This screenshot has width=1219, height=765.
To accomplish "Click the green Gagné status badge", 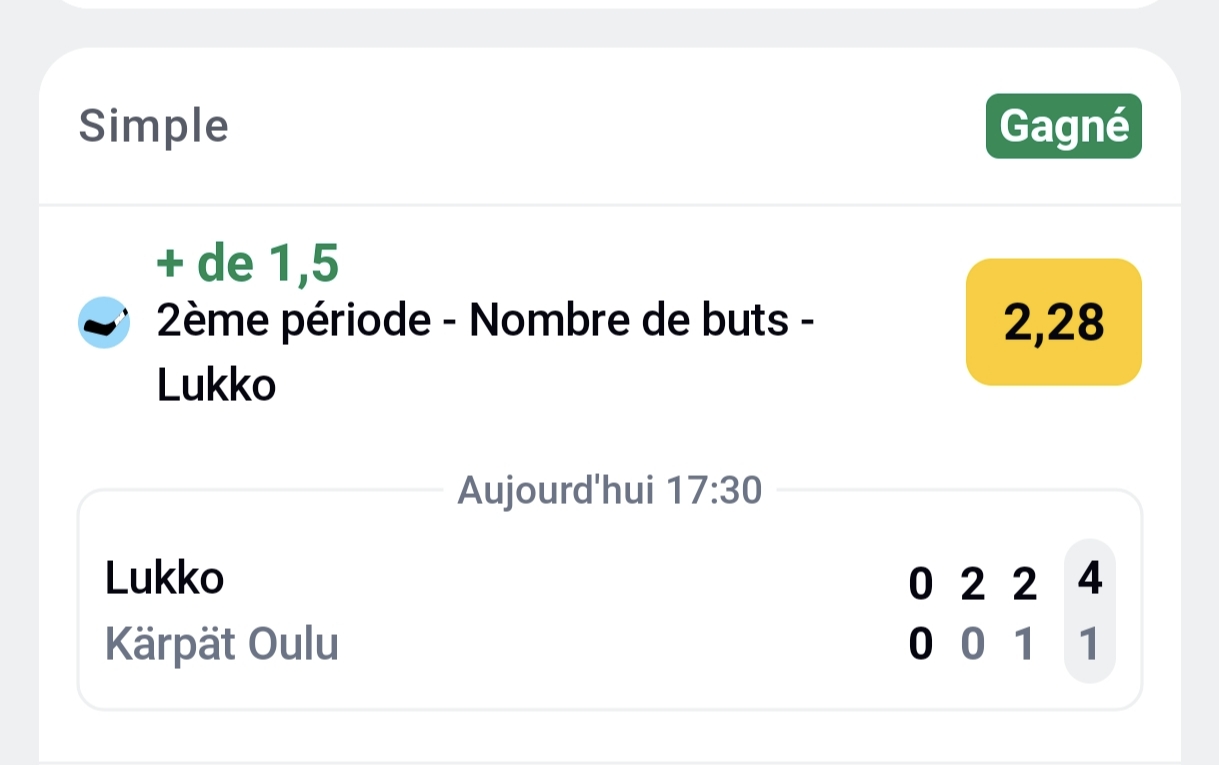I will click(1063, 126).
